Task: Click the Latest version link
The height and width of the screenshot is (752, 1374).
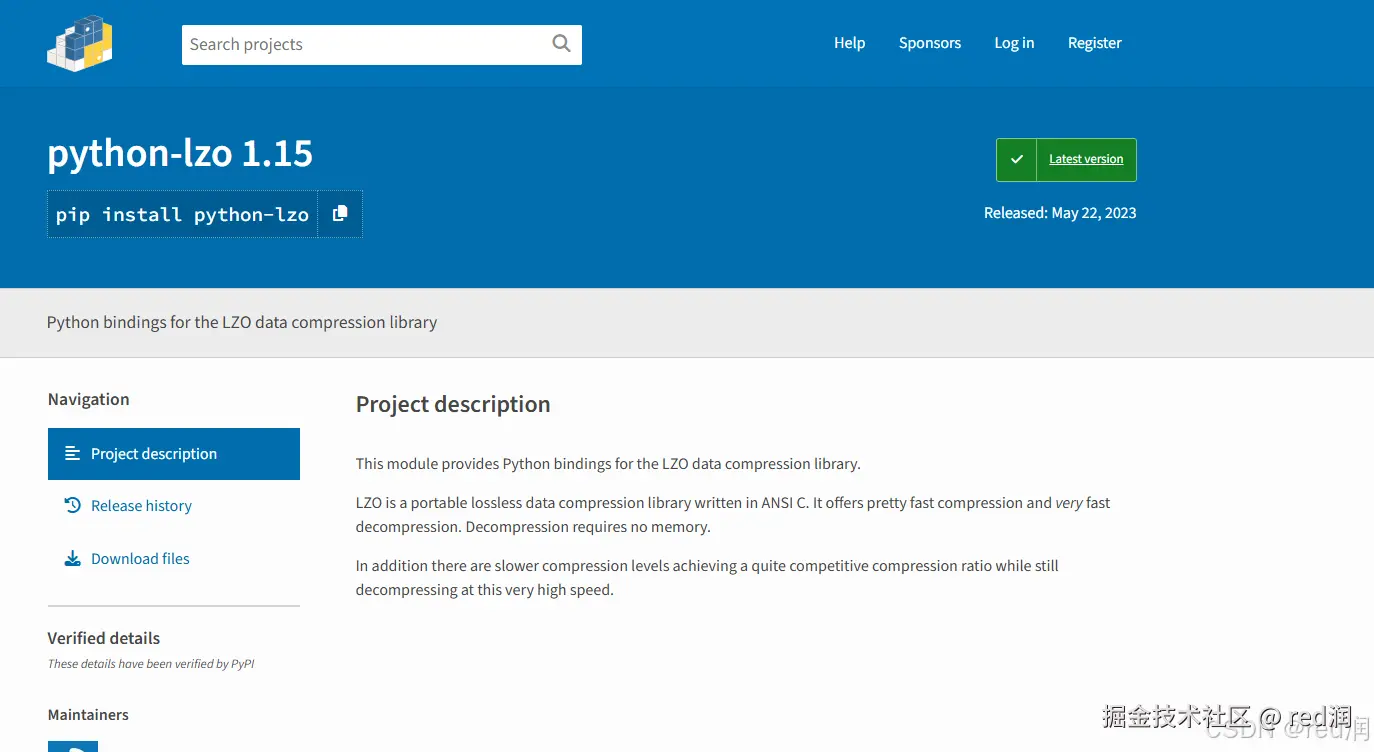Action: (1086, 159)
